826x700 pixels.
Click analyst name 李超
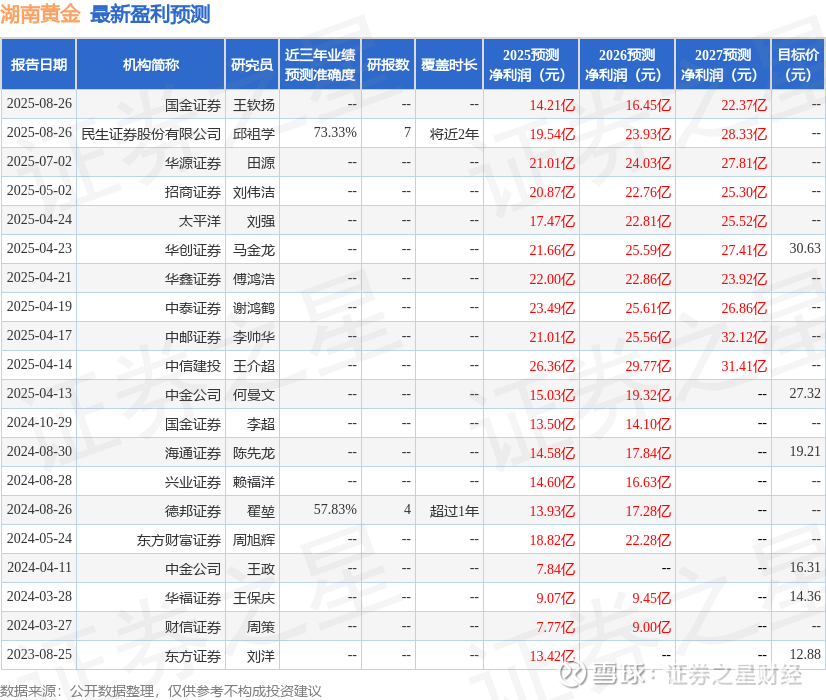[x=261, y=424]
